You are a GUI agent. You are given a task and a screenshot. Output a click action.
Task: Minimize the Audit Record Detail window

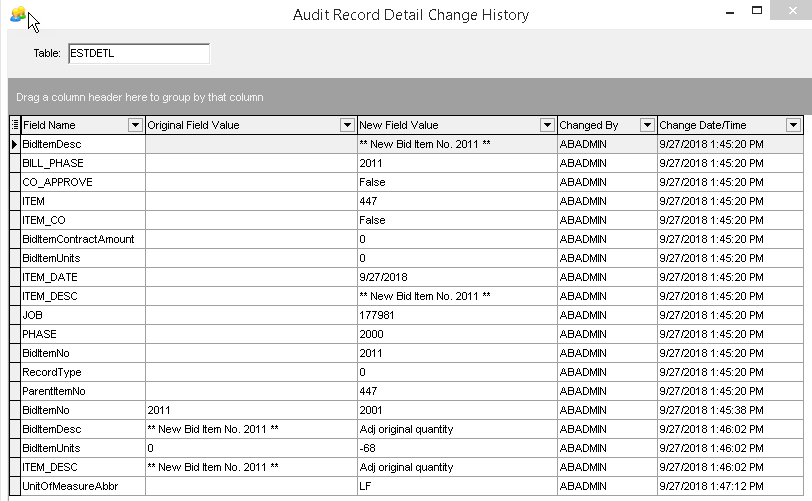point(730,11)
